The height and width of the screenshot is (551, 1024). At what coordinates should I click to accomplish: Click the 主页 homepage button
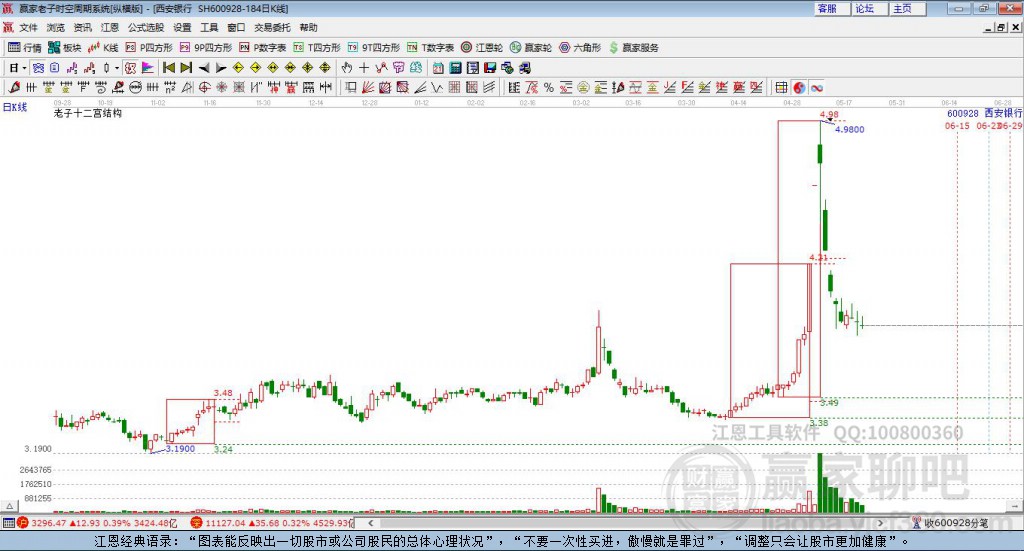[907, 8]
